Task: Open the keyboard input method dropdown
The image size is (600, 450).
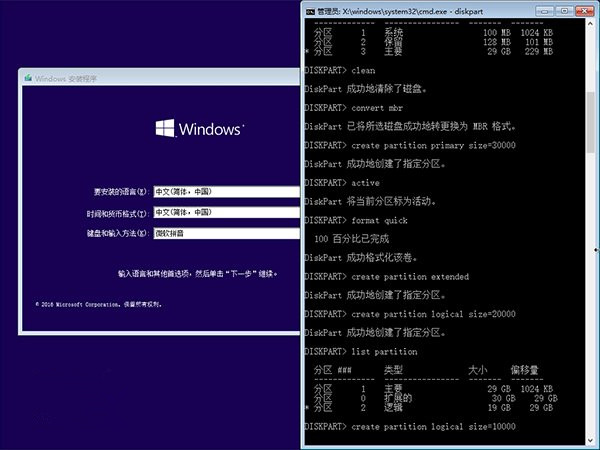Action: click(x=227, y=233)
